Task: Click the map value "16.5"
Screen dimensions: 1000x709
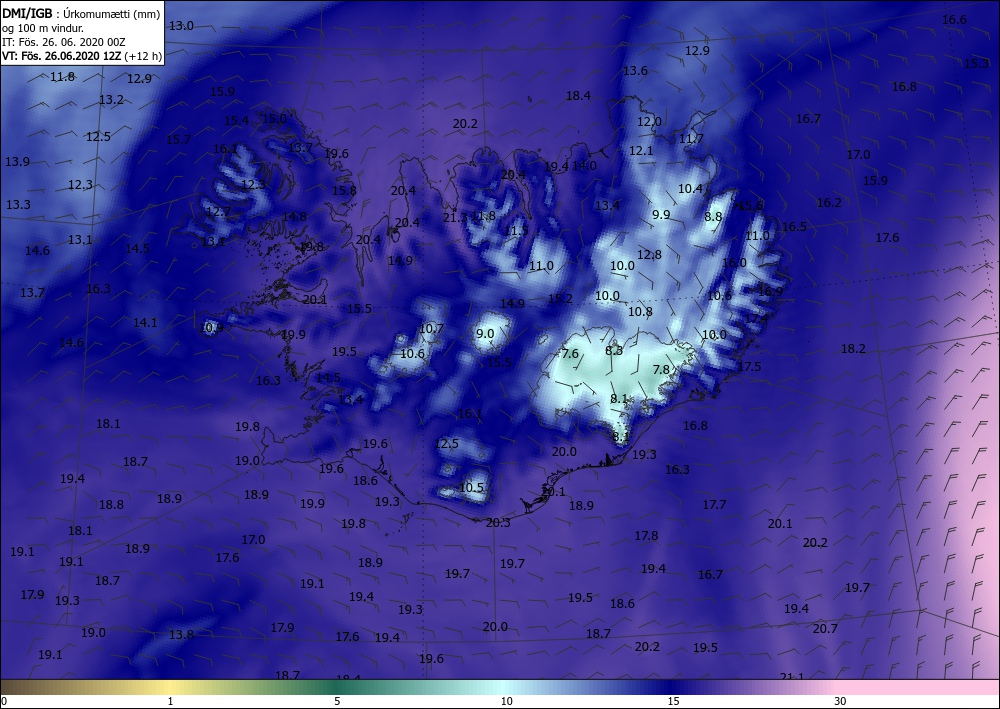Action: click(794, 227)
